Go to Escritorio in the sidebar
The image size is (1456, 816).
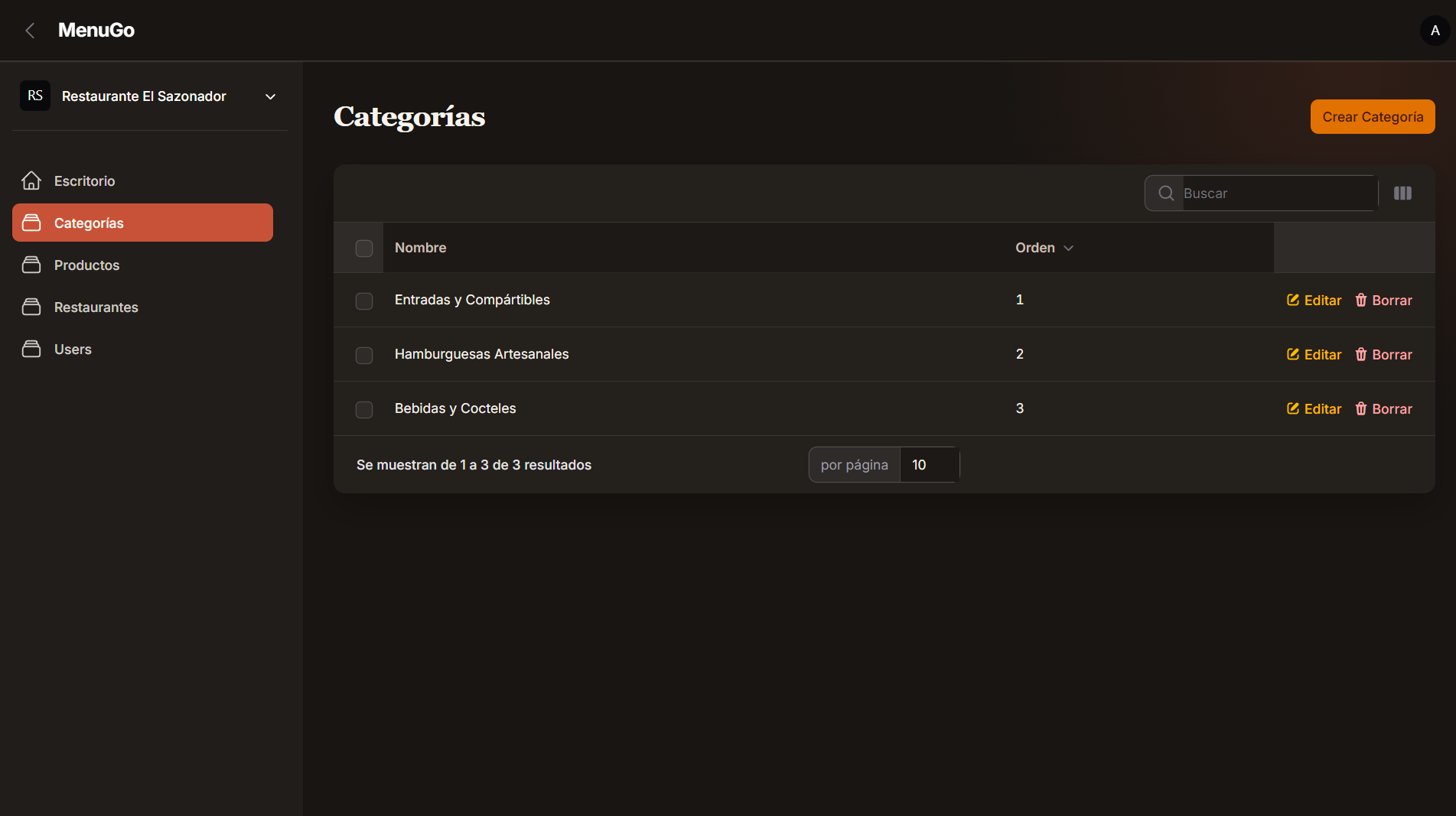(x=142, y=180)
